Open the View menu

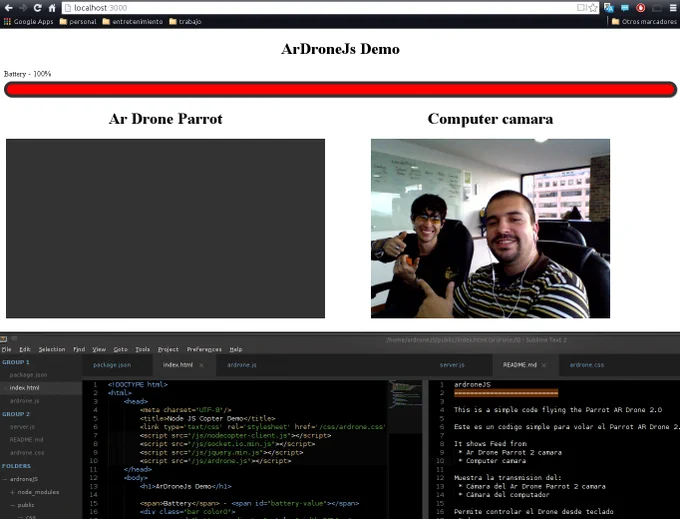tap(99, 349)
